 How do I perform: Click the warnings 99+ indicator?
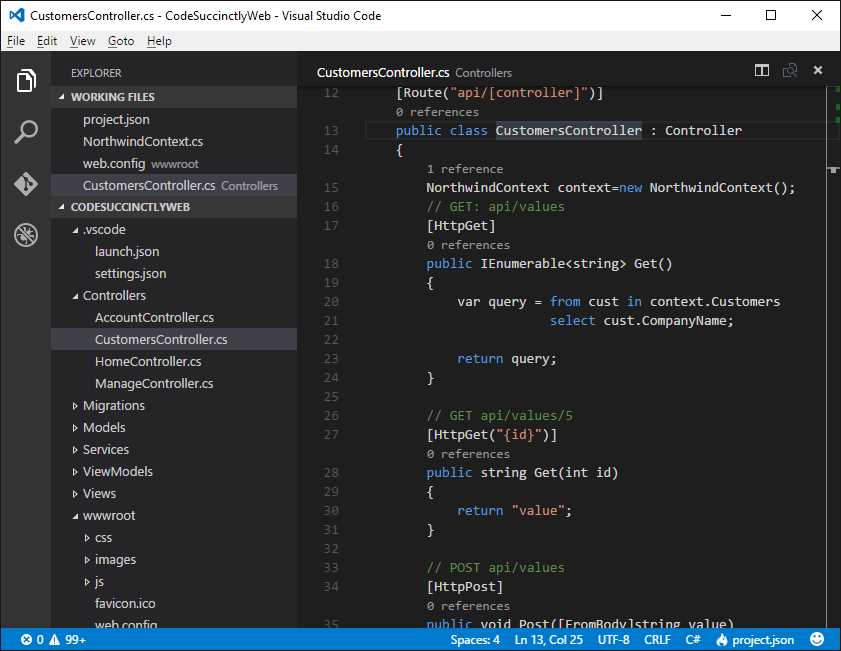tap(68, 640)
